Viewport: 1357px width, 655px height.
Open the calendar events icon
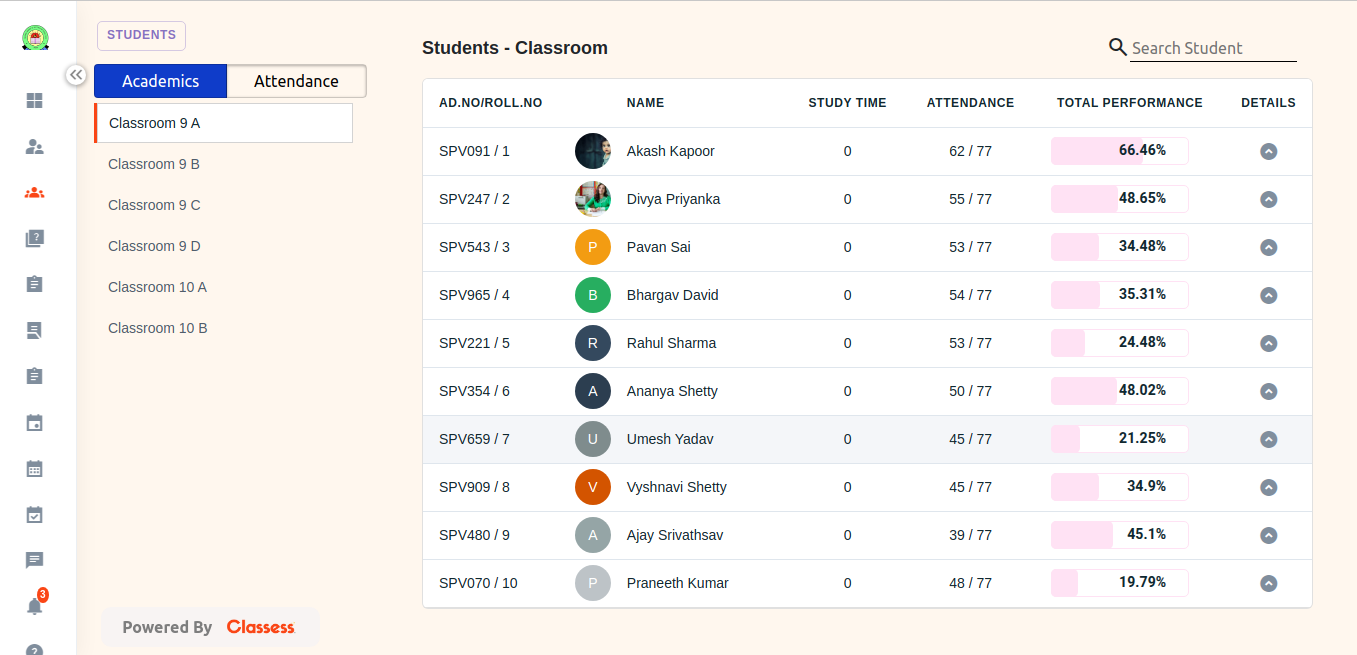point(34,422)
